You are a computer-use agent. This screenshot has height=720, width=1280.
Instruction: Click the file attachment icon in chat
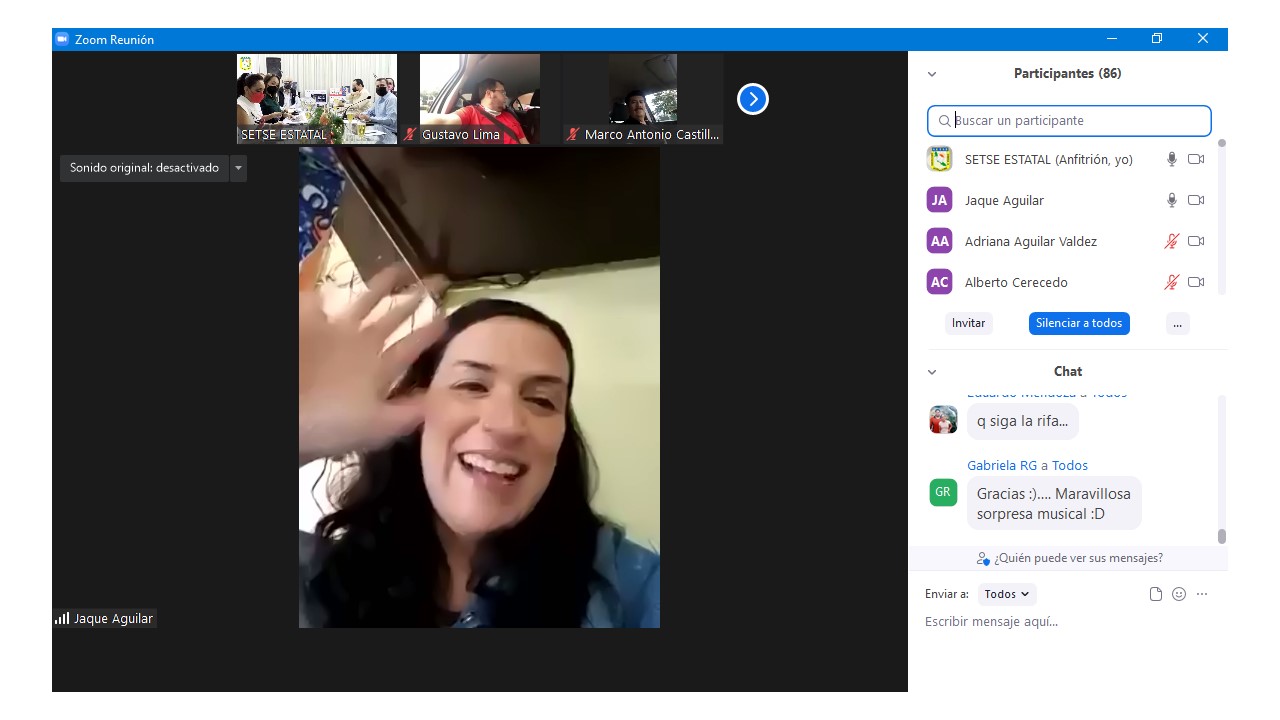click(x=1156, y=594)
